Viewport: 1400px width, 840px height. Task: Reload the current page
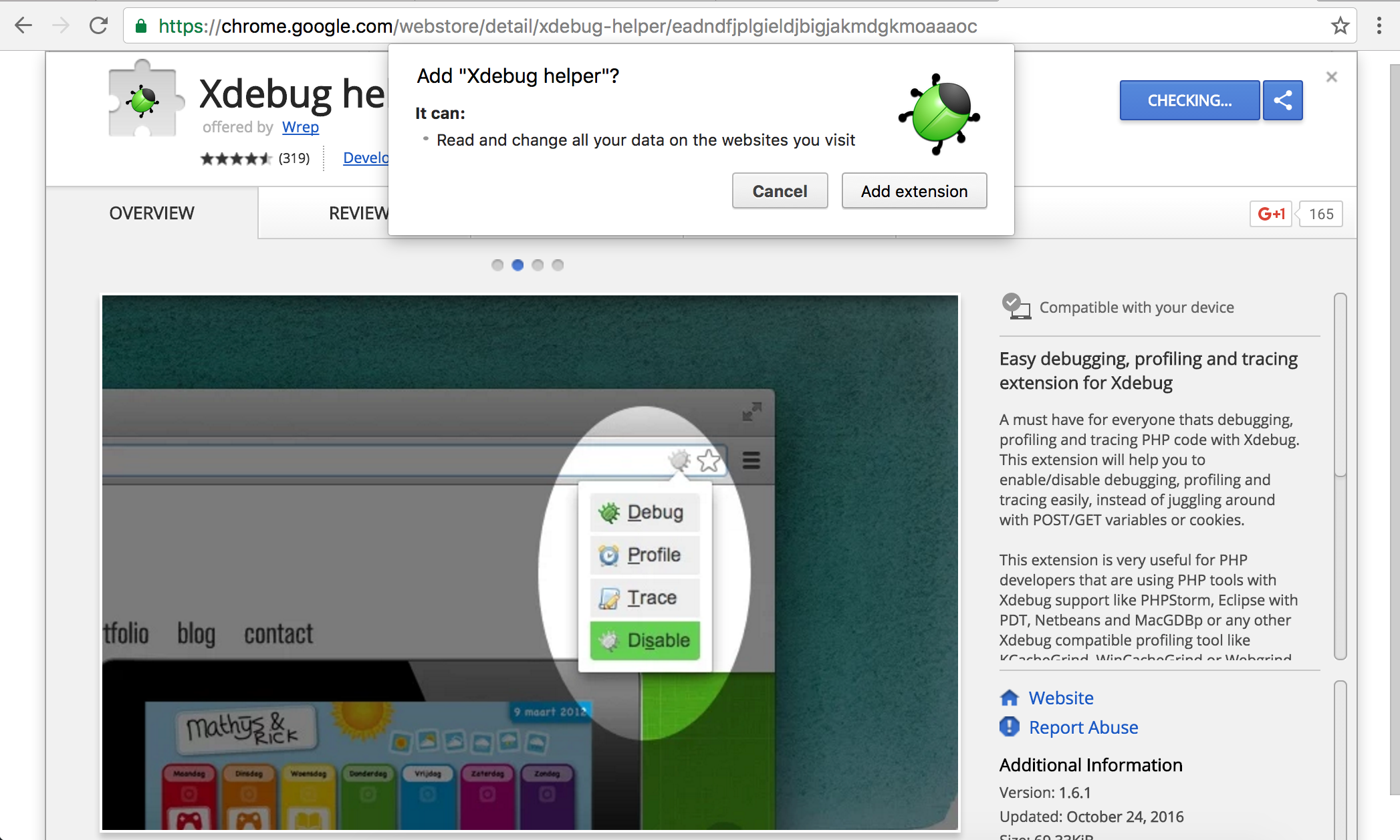[99, 25]
